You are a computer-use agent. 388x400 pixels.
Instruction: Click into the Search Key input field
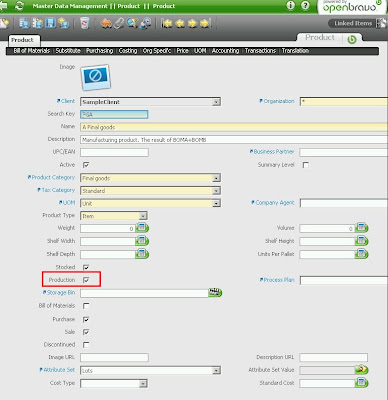114,114
